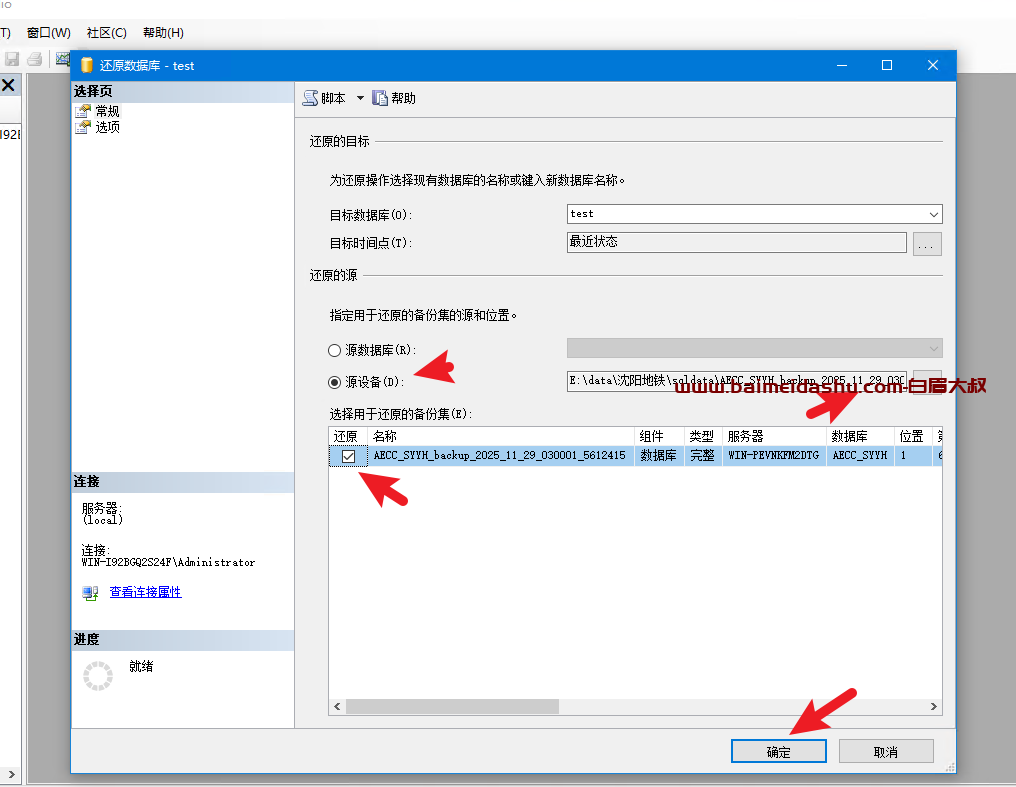The height and width of the screenshot is (787, 1016).
Task: Select the 常规 page icon
Action: [x=83, y=112]
